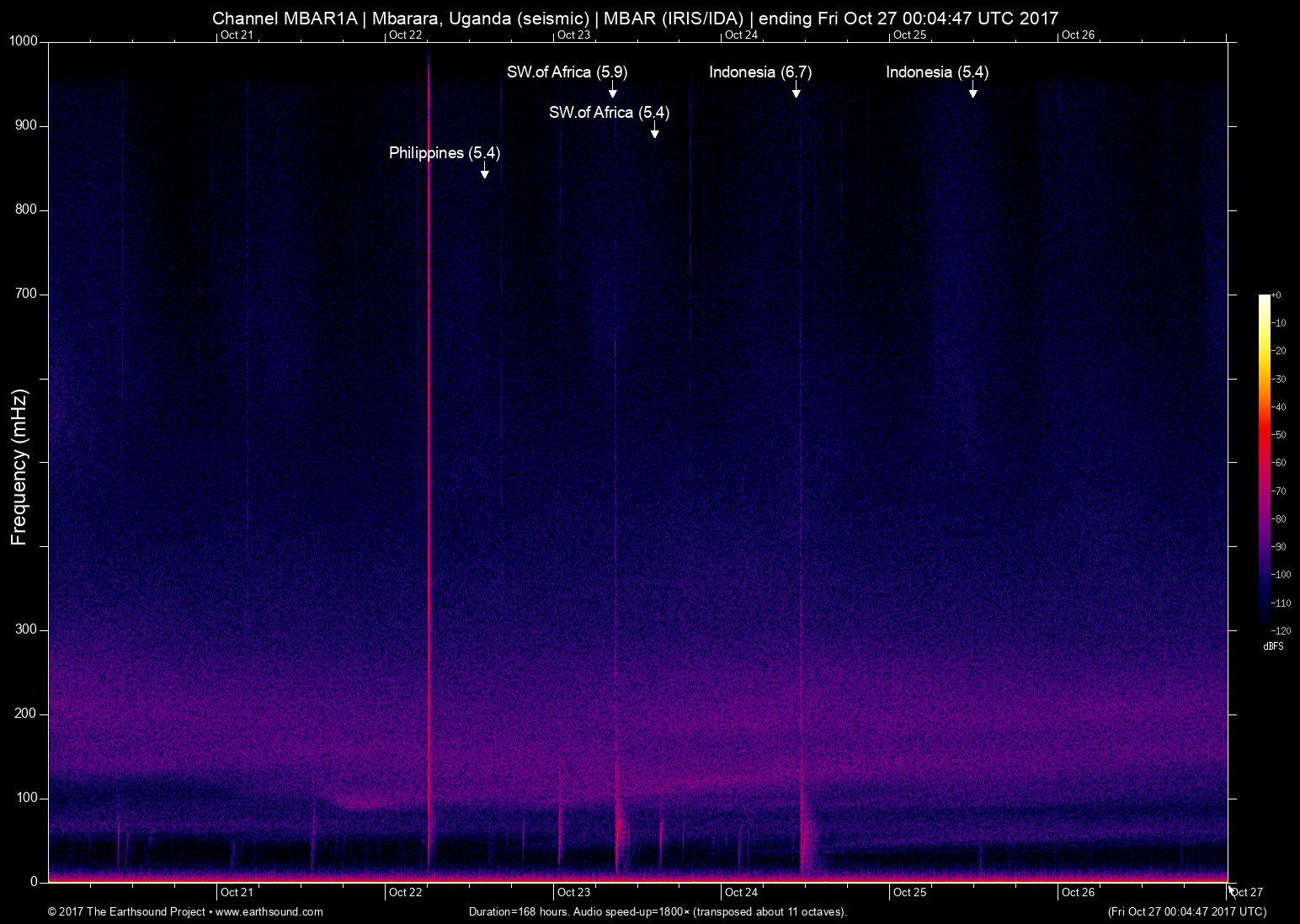This screenshot has height=924, width=1300.
Task: Select the "Philippines (5.4)" earthquake annotation
Action: click(445, 153)
